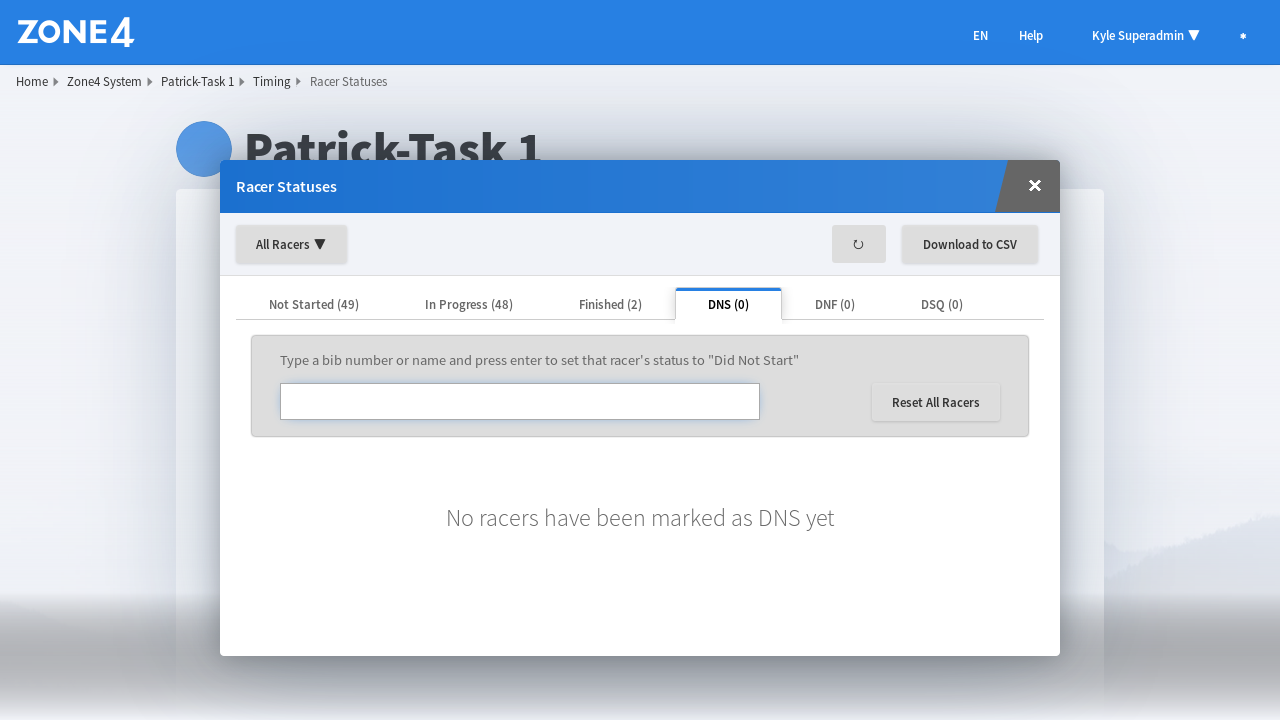Expand the Kyle Superadmin user menu
The width and height of the screenshot is (1280, 720).
(x=1145, y=36)
